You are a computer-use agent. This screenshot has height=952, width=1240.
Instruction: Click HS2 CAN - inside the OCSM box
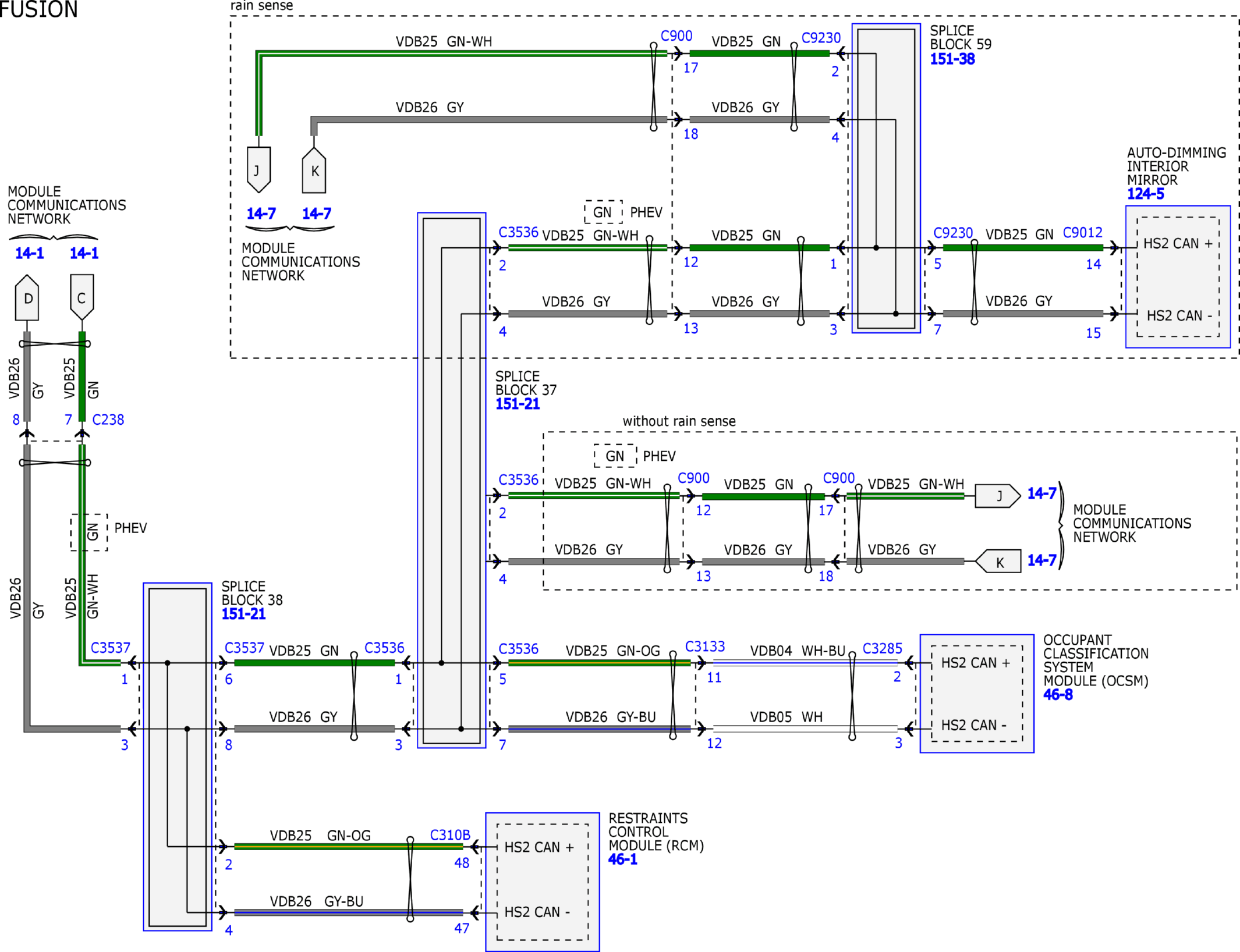click(973, 725)
